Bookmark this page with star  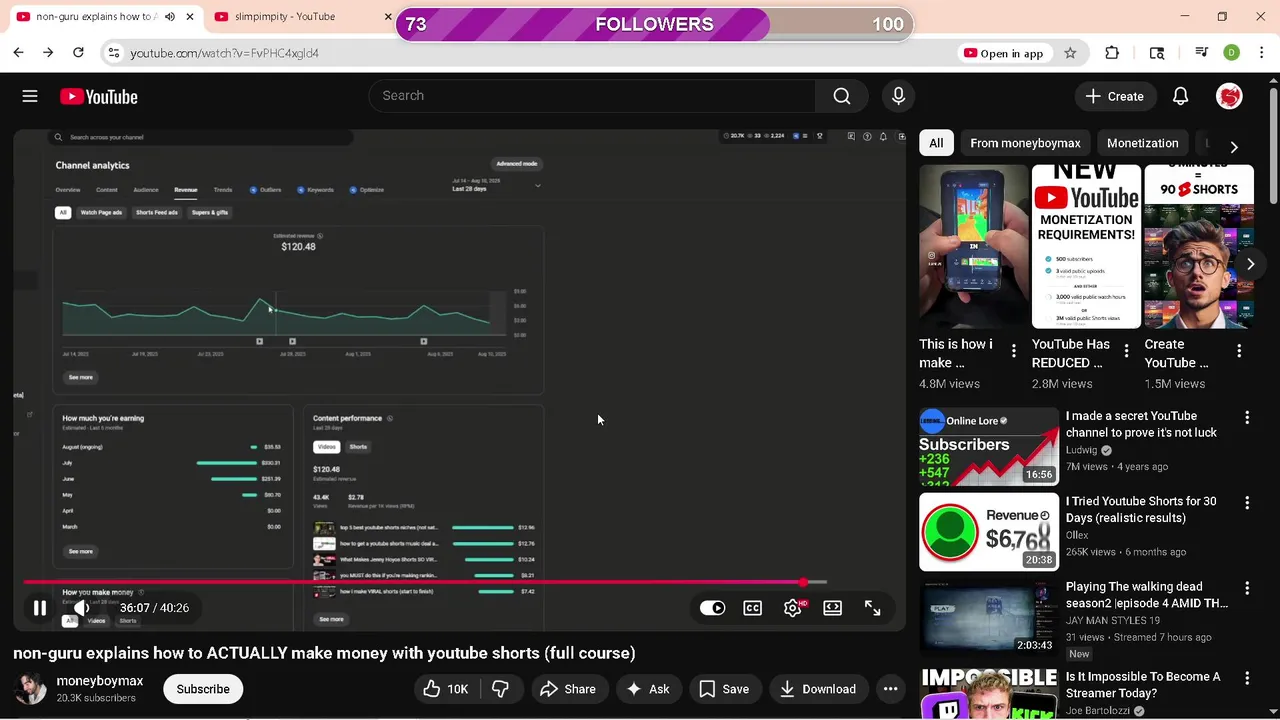pos(1070,53)
